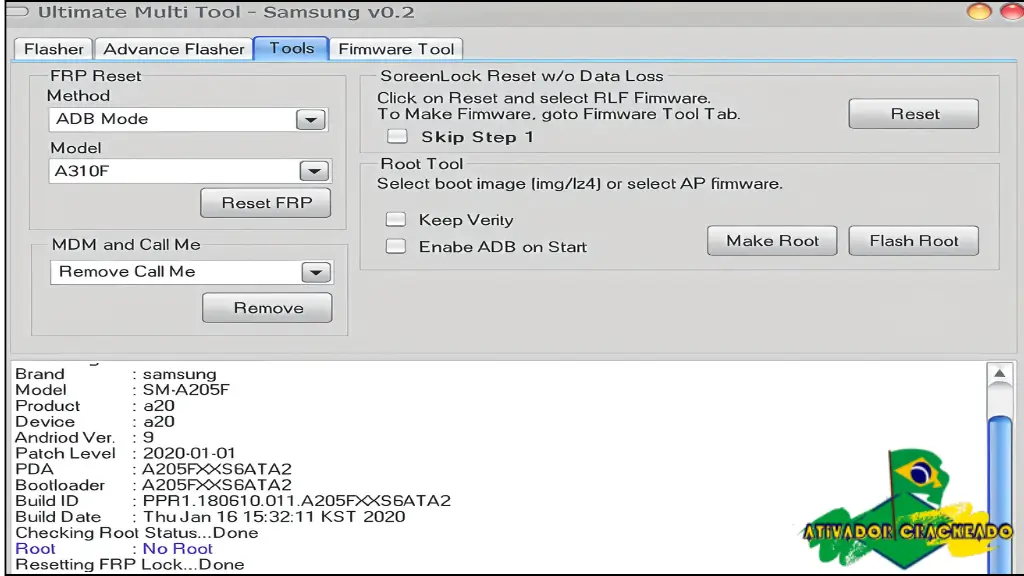Switch to the Flasher tab

coord(54,49)
